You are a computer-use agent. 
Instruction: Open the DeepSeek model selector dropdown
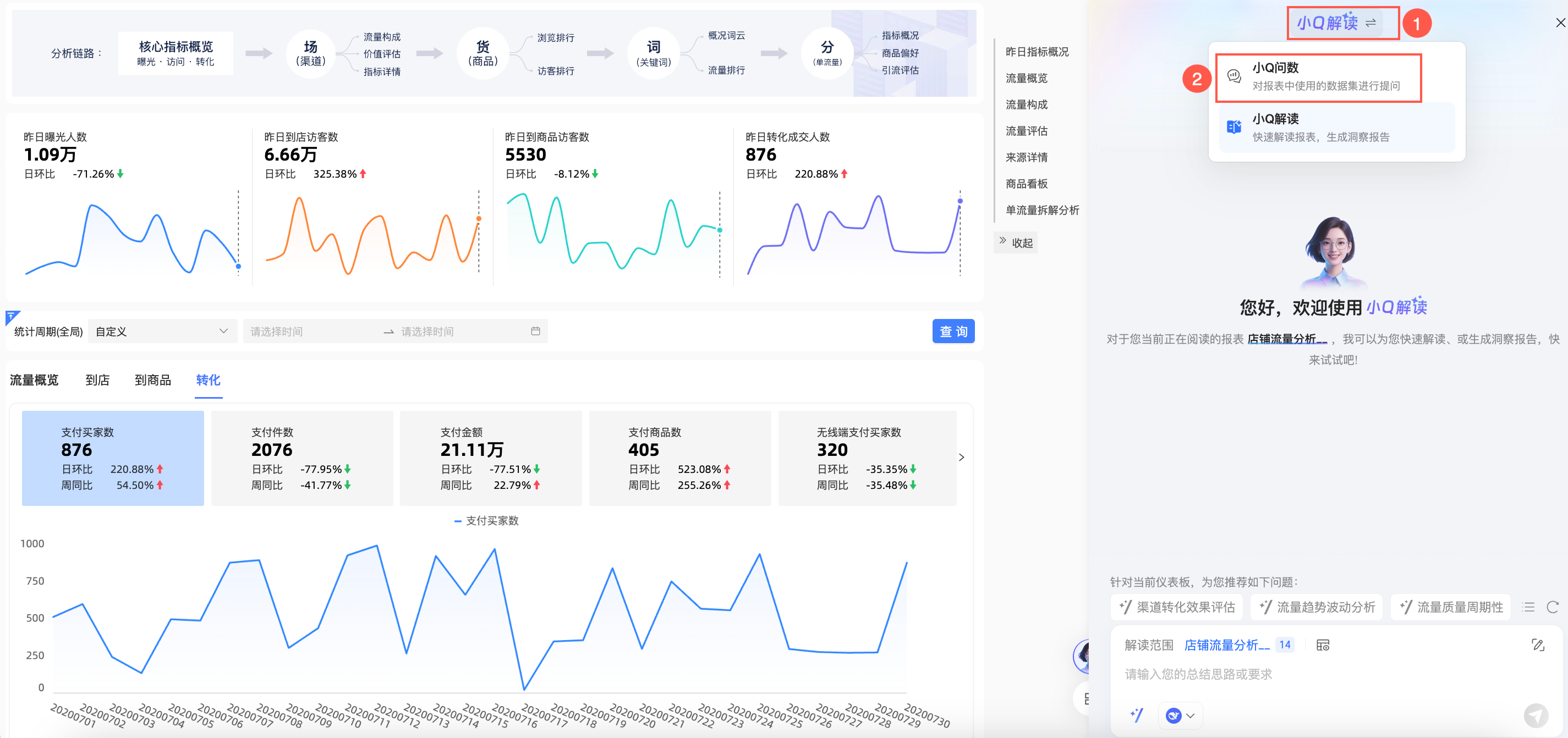point(1180,715)
